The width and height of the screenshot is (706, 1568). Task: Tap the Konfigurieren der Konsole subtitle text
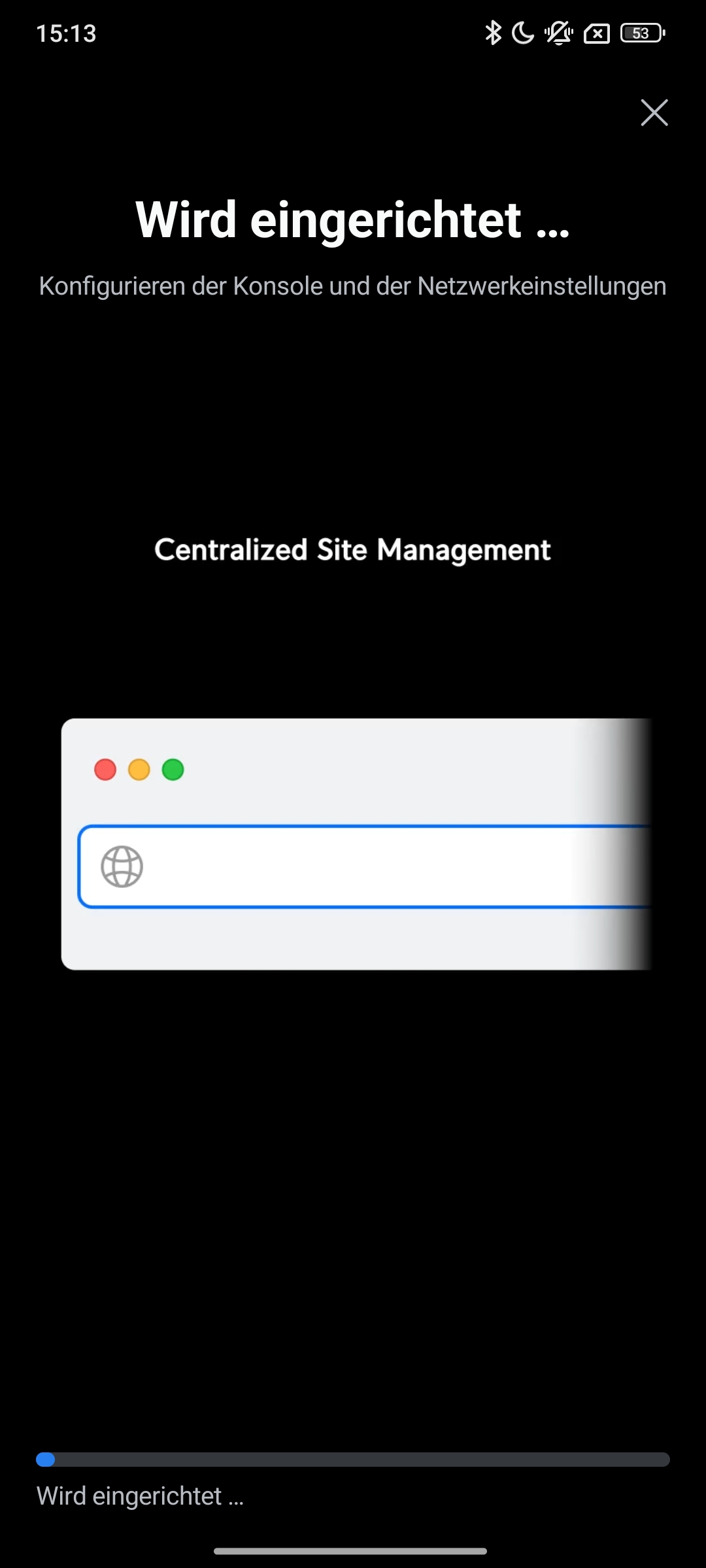(352, 286)
